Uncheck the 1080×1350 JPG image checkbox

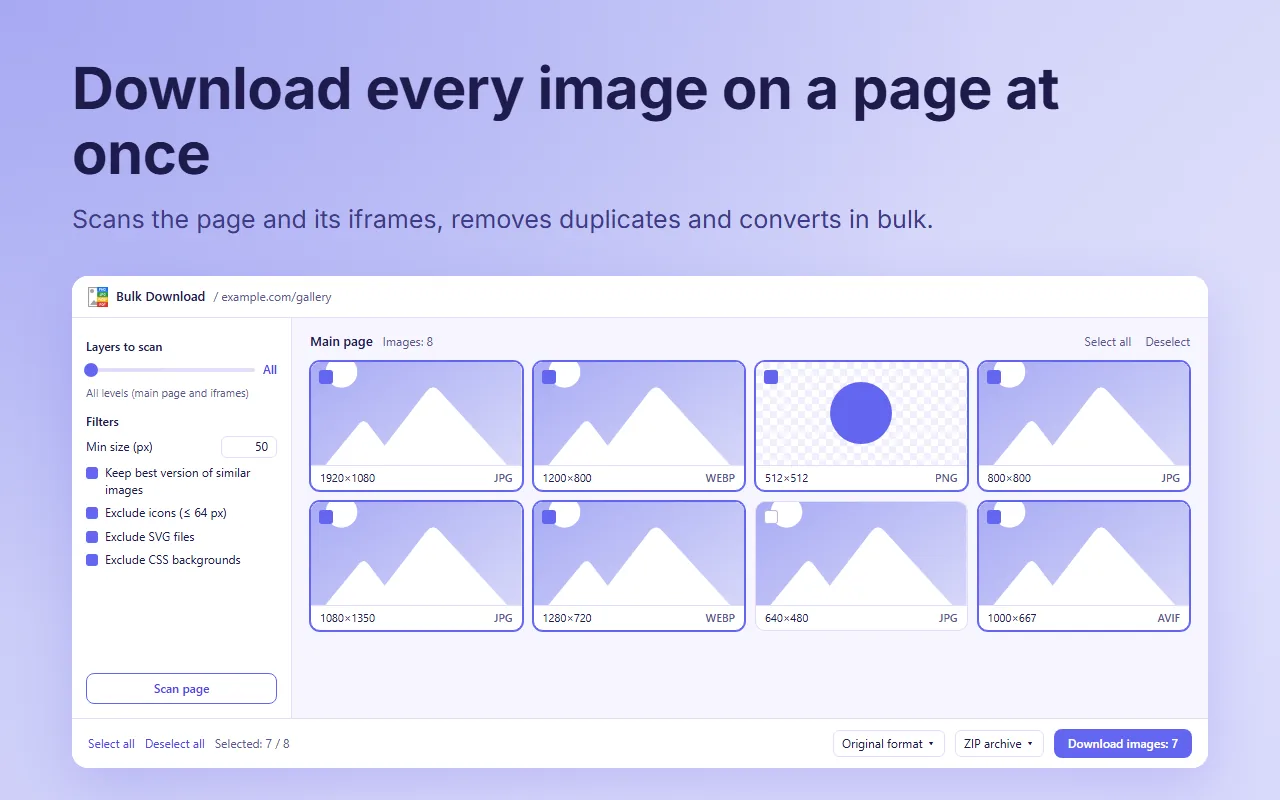[326, 517]
